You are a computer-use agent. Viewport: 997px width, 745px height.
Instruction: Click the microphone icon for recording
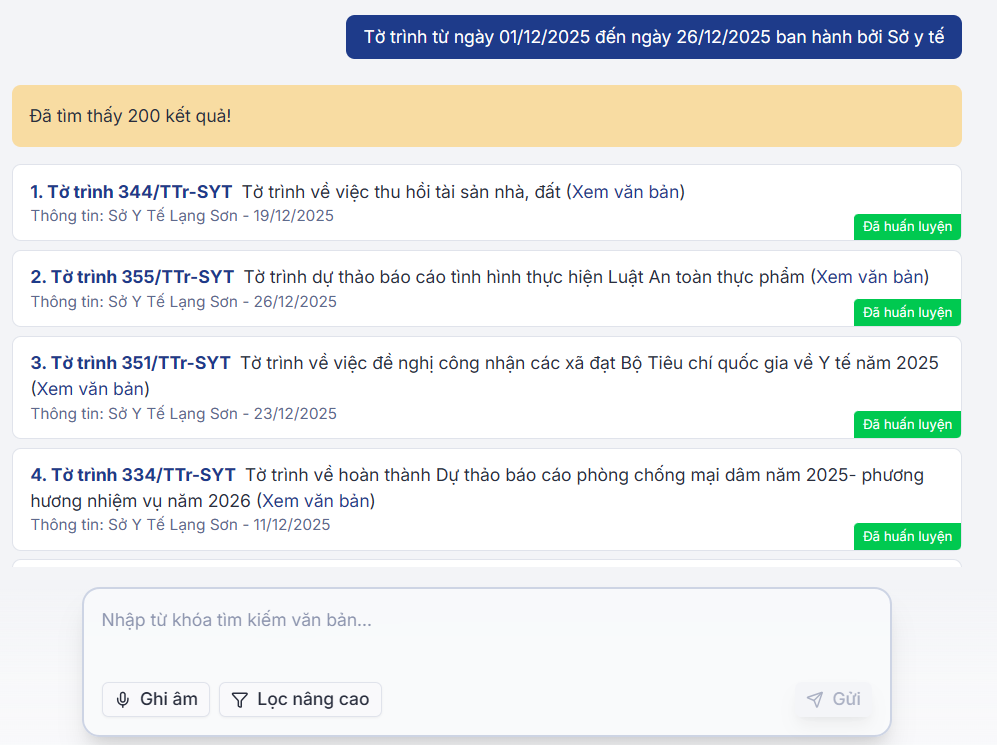point(123,700)
